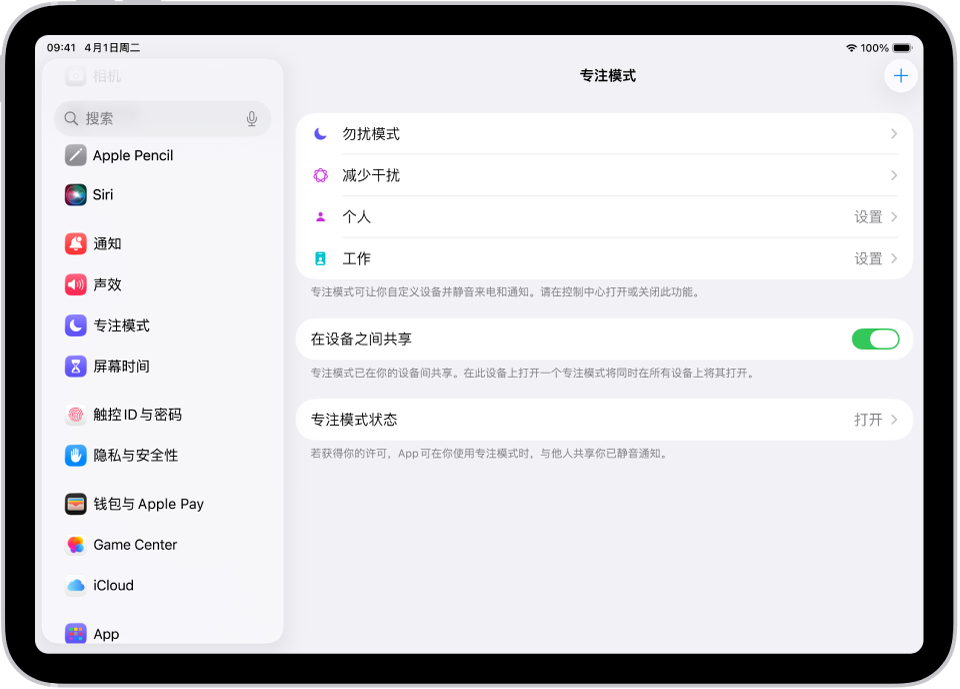Open 减少干扰 focus settings
Viewport: 960px width, 689px height.
pyautogui.click(x=600, y=175)
